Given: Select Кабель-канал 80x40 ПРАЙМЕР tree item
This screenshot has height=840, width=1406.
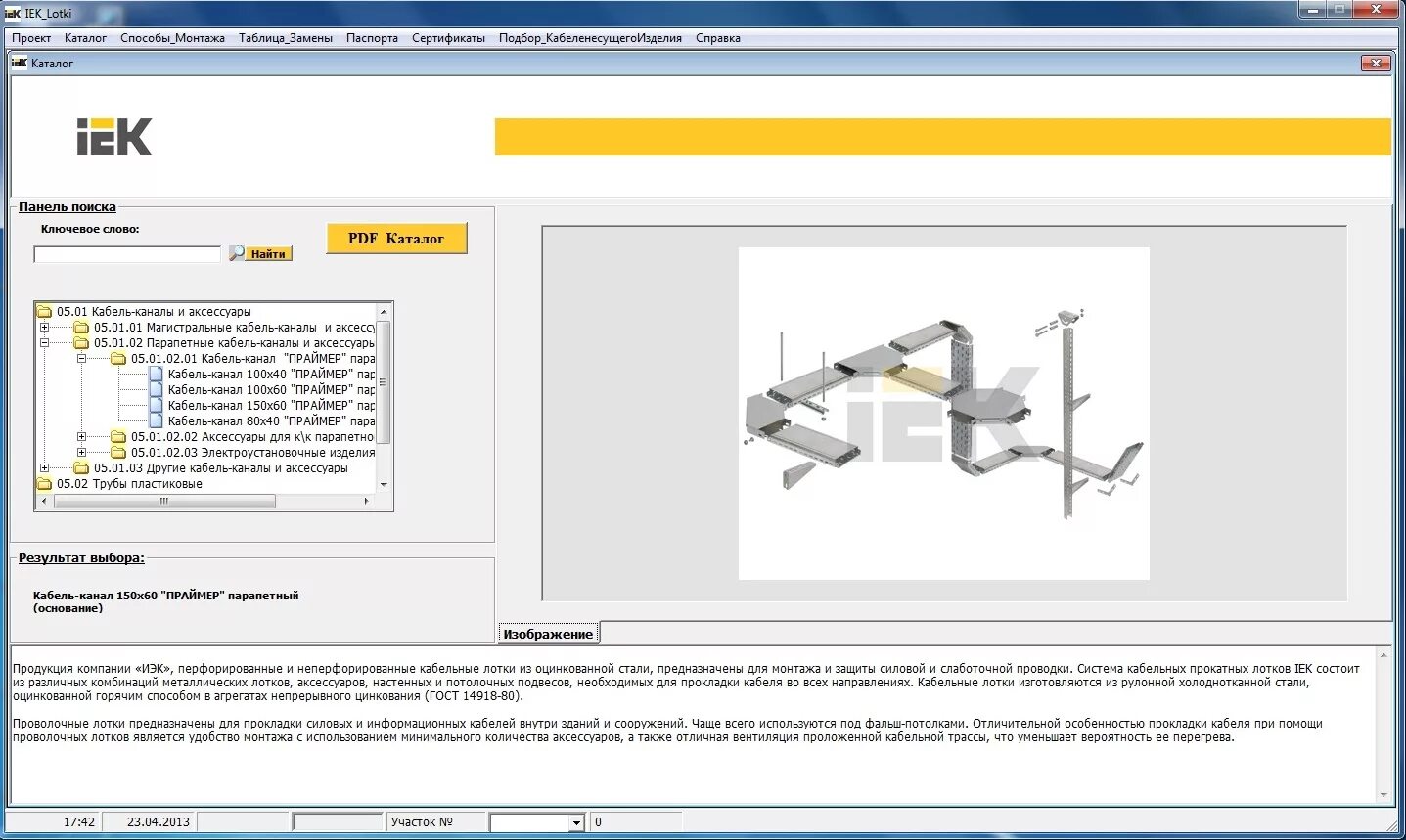Looking at the screenshot, I should (271, 421).
